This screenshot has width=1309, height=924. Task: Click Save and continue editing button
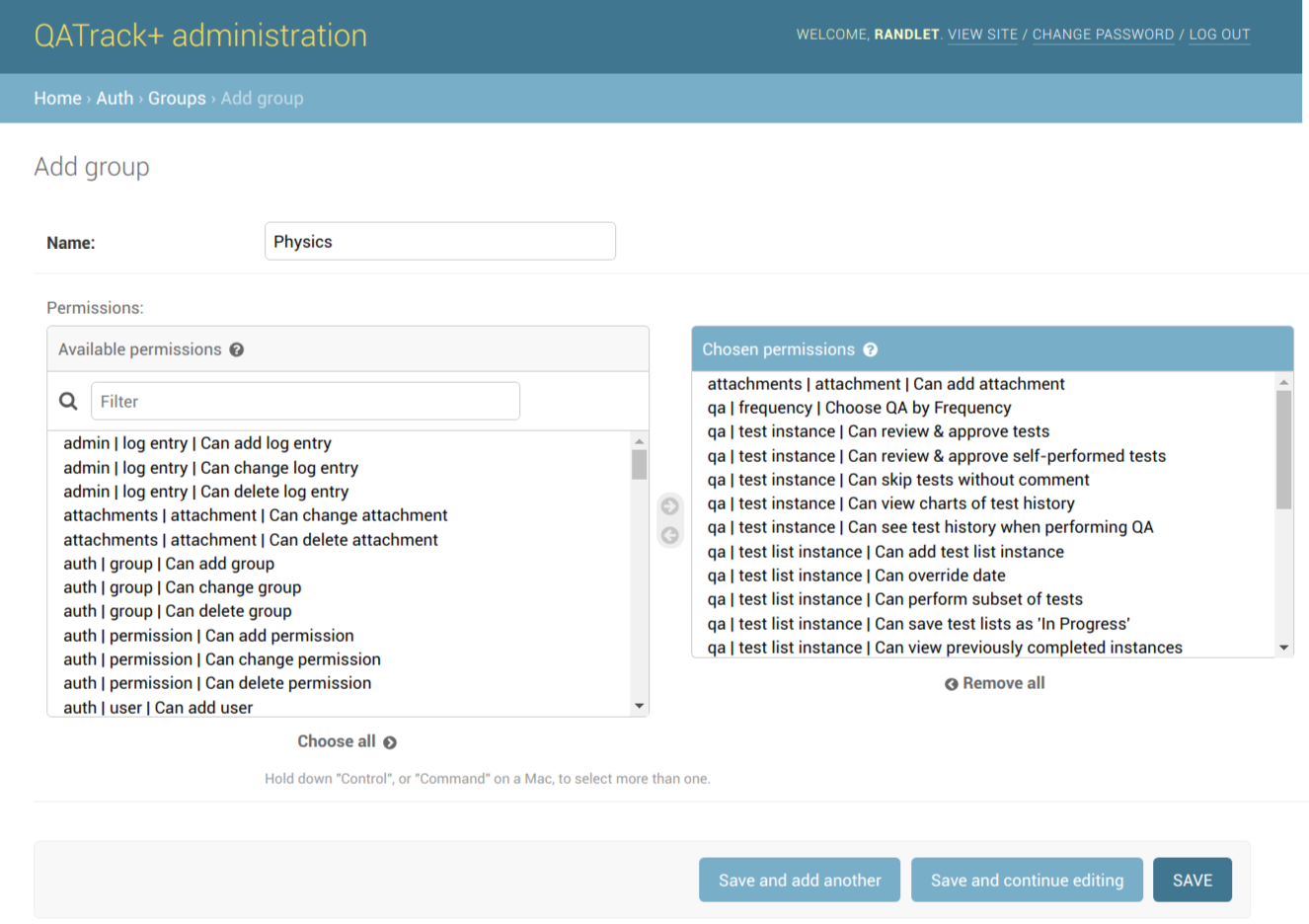click(1027, 880)
